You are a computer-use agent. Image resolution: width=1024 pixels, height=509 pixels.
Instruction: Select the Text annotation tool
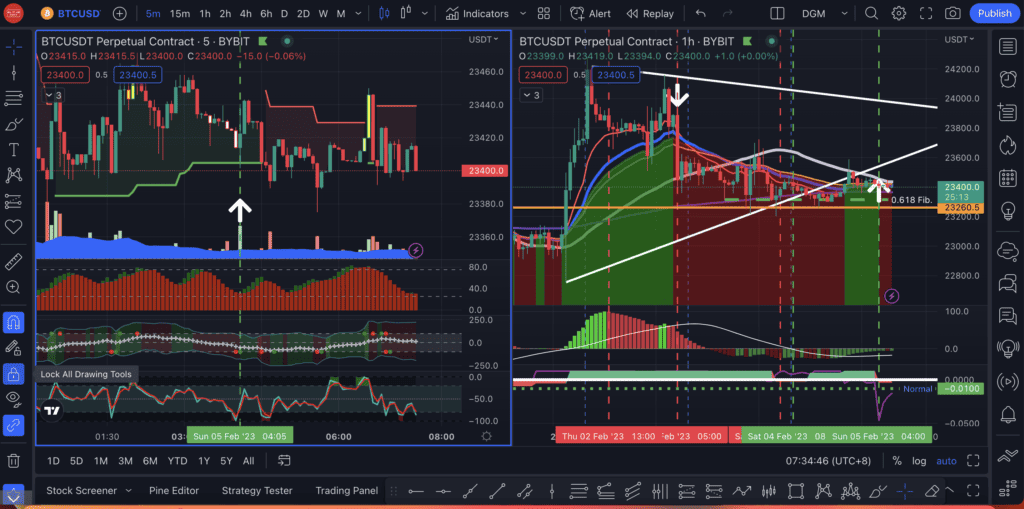[14, 150]
